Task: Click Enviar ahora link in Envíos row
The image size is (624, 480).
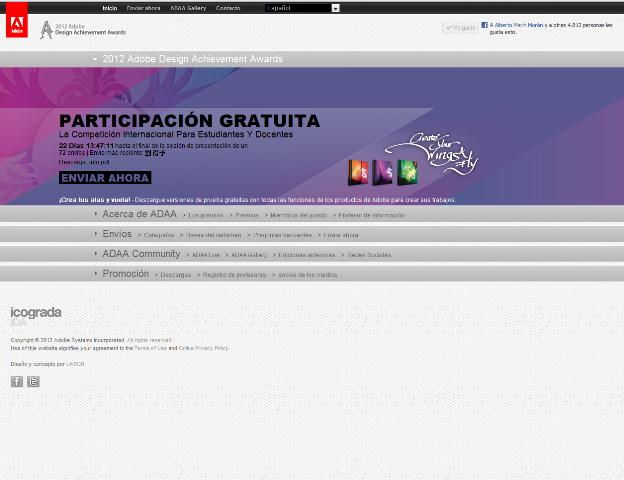Action: coord(341,235)
